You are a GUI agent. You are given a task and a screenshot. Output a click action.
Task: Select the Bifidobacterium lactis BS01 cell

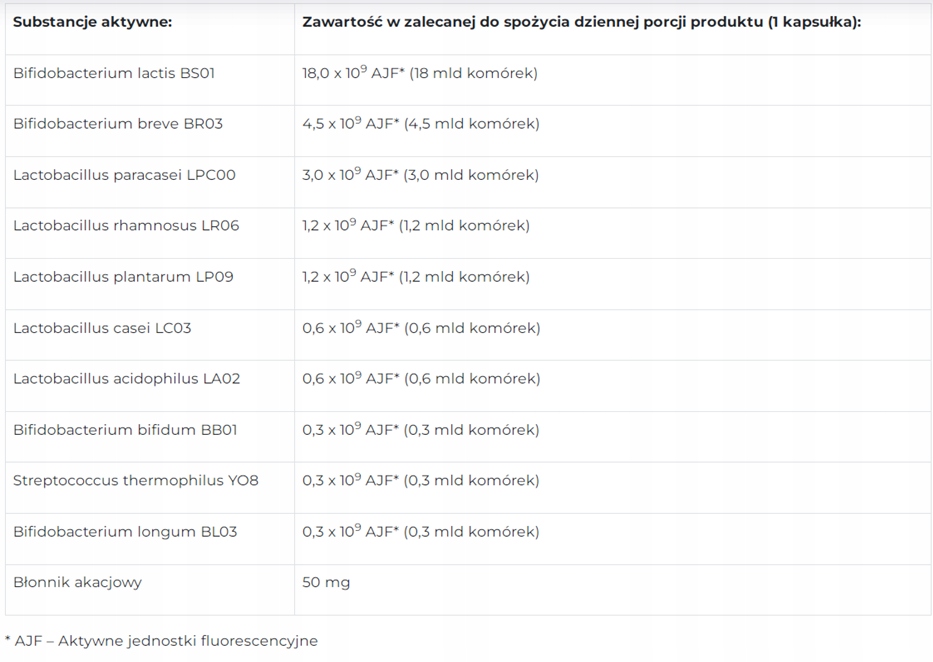tap(114, 73)
